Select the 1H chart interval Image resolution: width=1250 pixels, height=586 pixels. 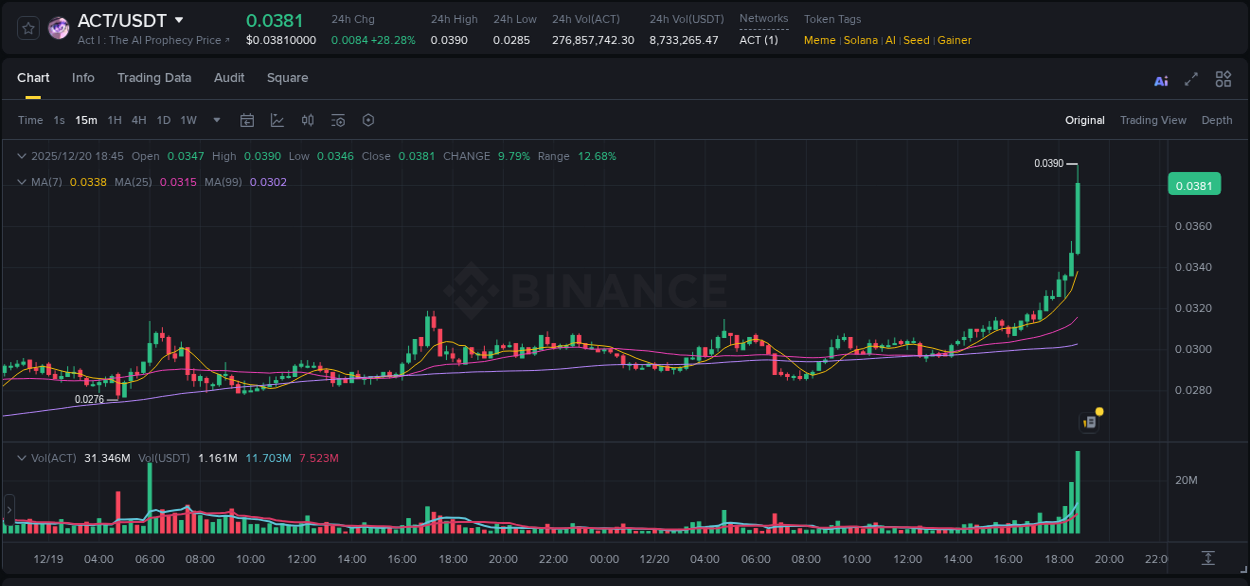pyautogui.click(x=113, y=120)
